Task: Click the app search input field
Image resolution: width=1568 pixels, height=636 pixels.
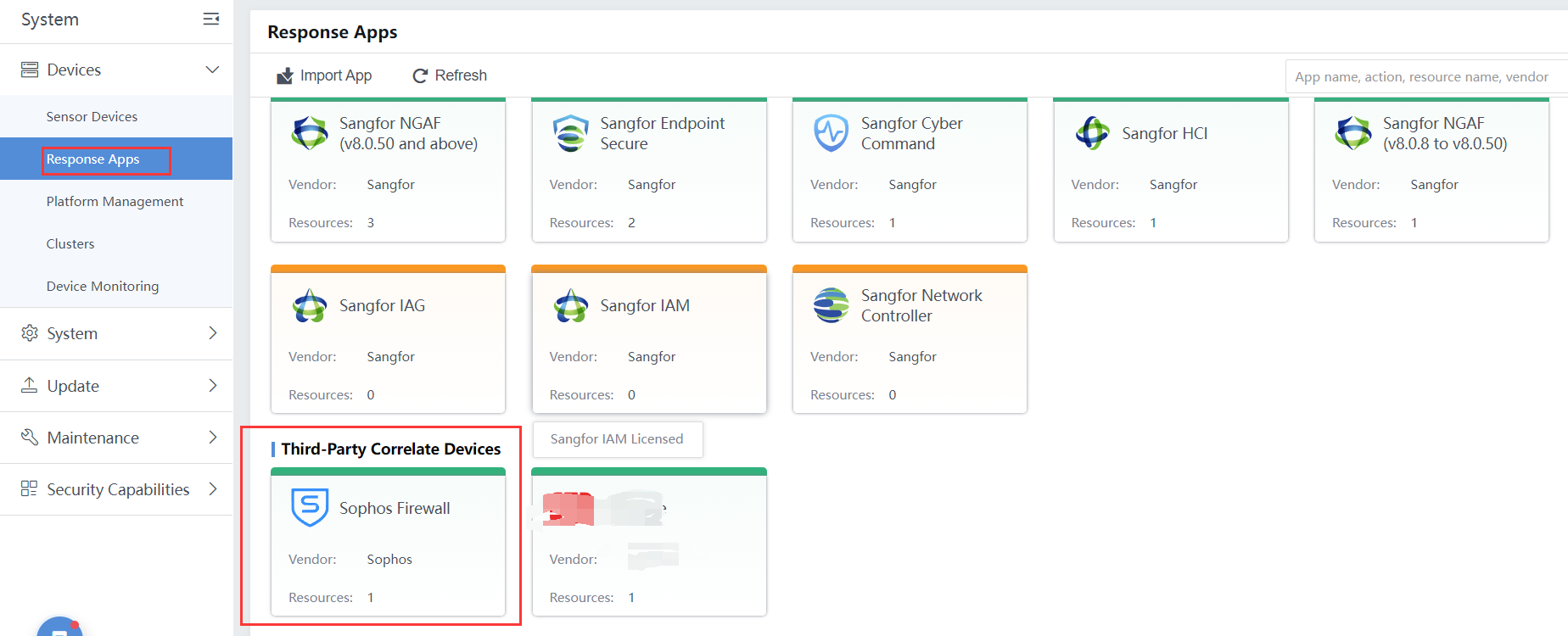Action: click(1421, 76)
